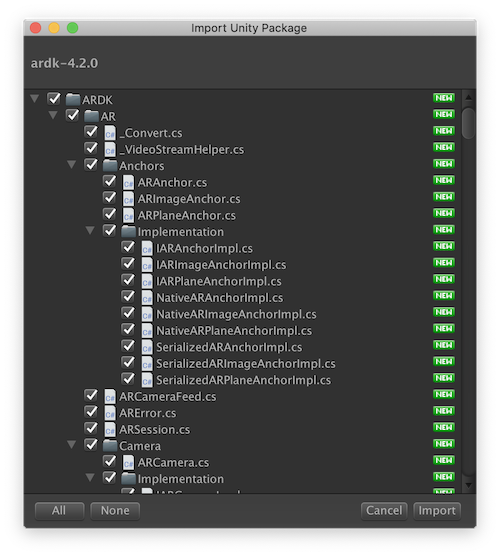This screenshot has width=500, height=556.
Task: Click the ARPlaneAnchor.cs script icon
Action: coord(128,215)
